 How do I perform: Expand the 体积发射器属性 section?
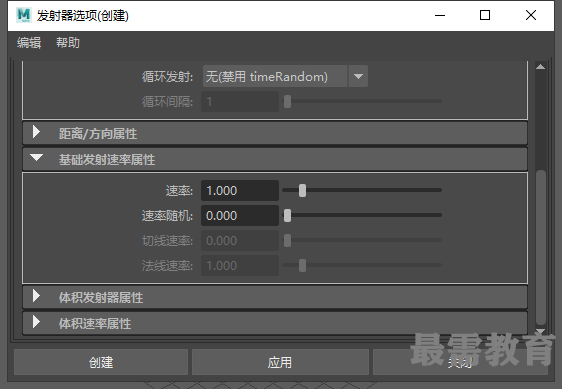point(275,297)
